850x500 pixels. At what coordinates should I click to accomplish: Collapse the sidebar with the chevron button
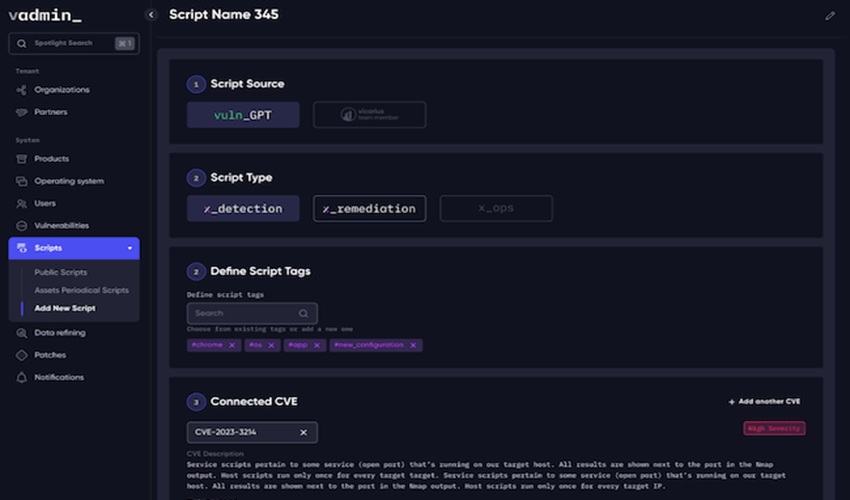pyautogui.click(x=151, y=15)
